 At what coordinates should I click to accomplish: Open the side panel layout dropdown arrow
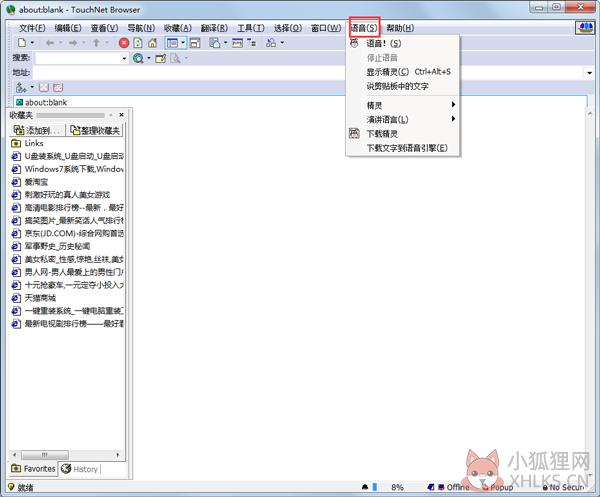[x=183, y=43]
